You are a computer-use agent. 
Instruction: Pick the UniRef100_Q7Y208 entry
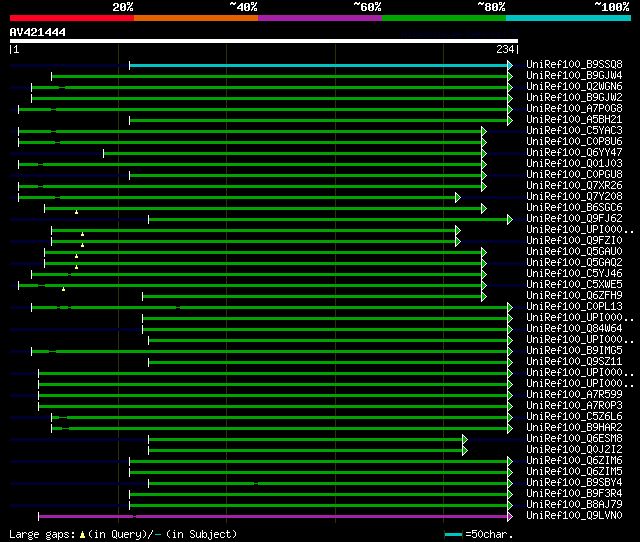(x=574, y=196)
